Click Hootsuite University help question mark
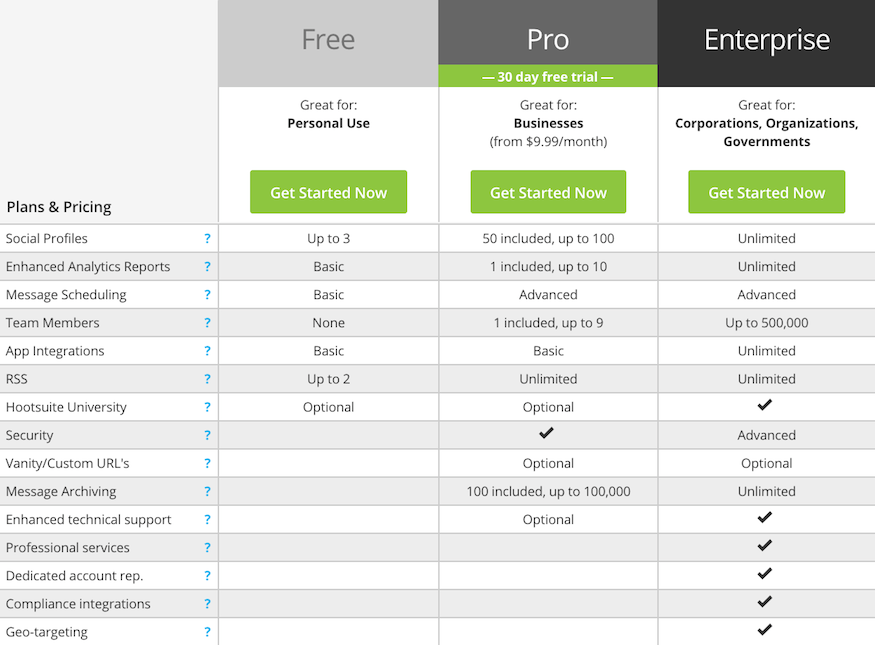Viewport: 875px width, 645px height. click(207, 407)
